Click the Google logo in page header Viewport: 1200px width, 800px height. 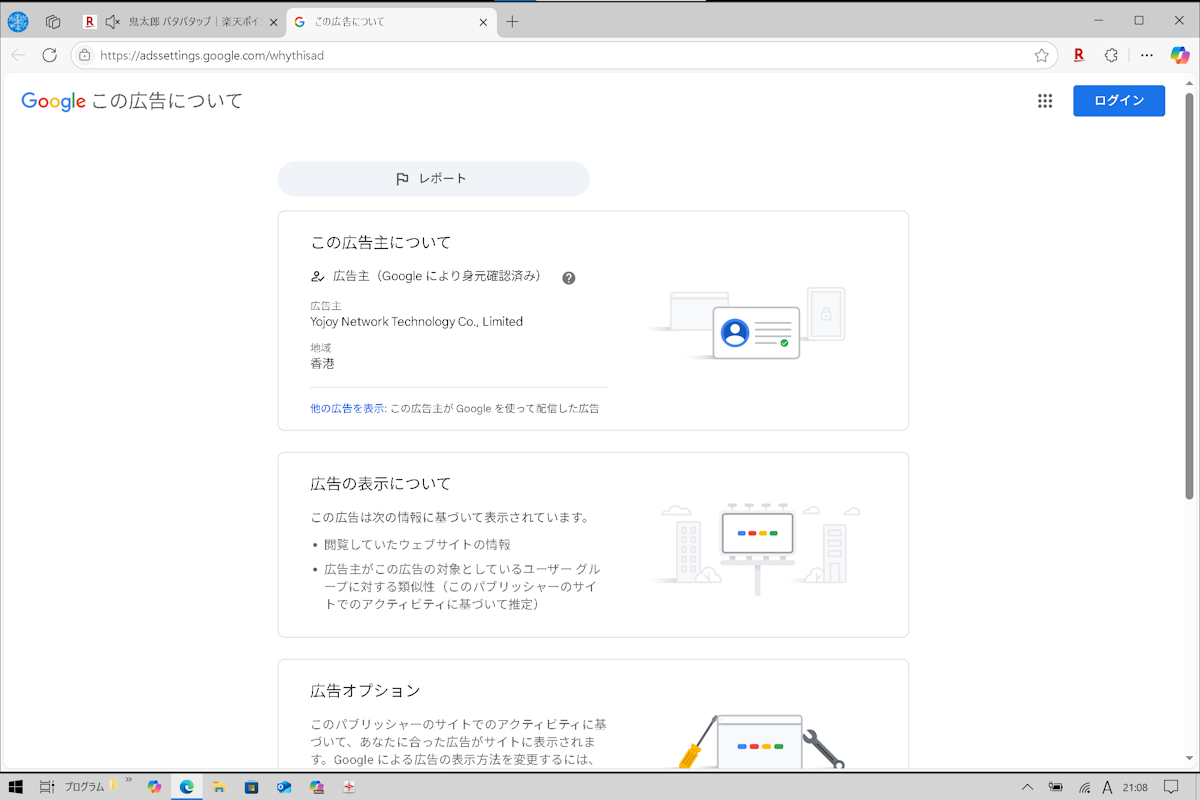click(x=53, y=101)
